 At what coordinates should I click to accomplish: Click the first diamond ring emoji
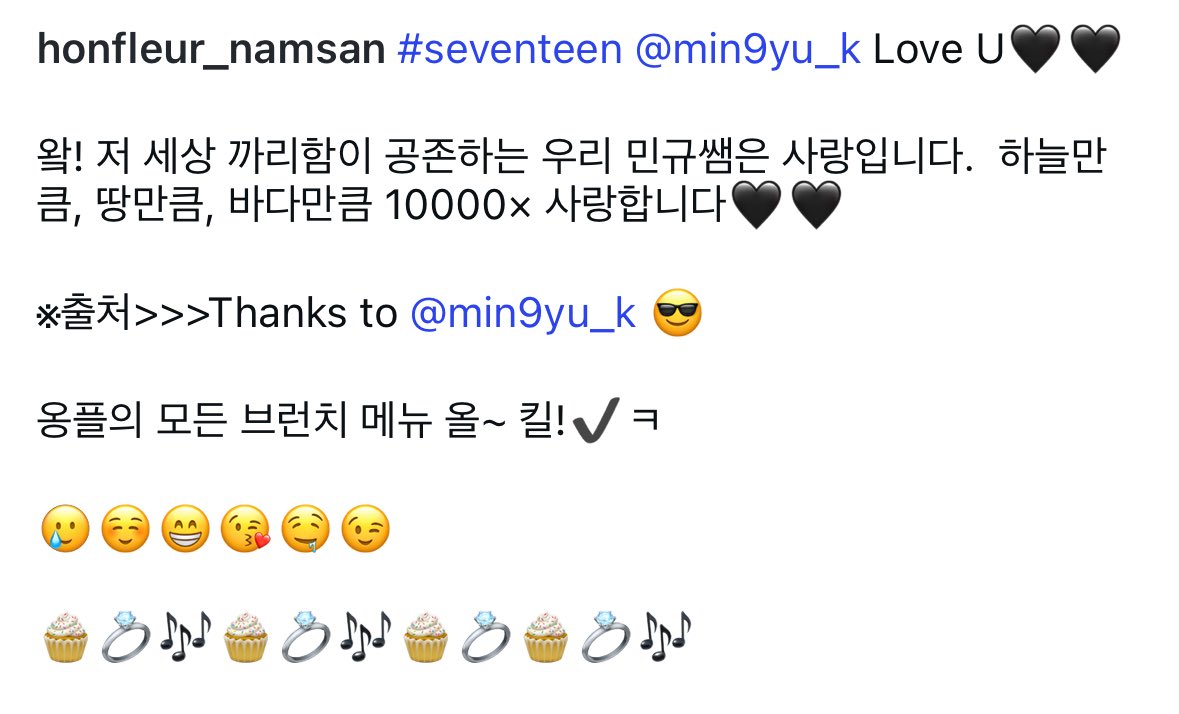click(126, 637)
